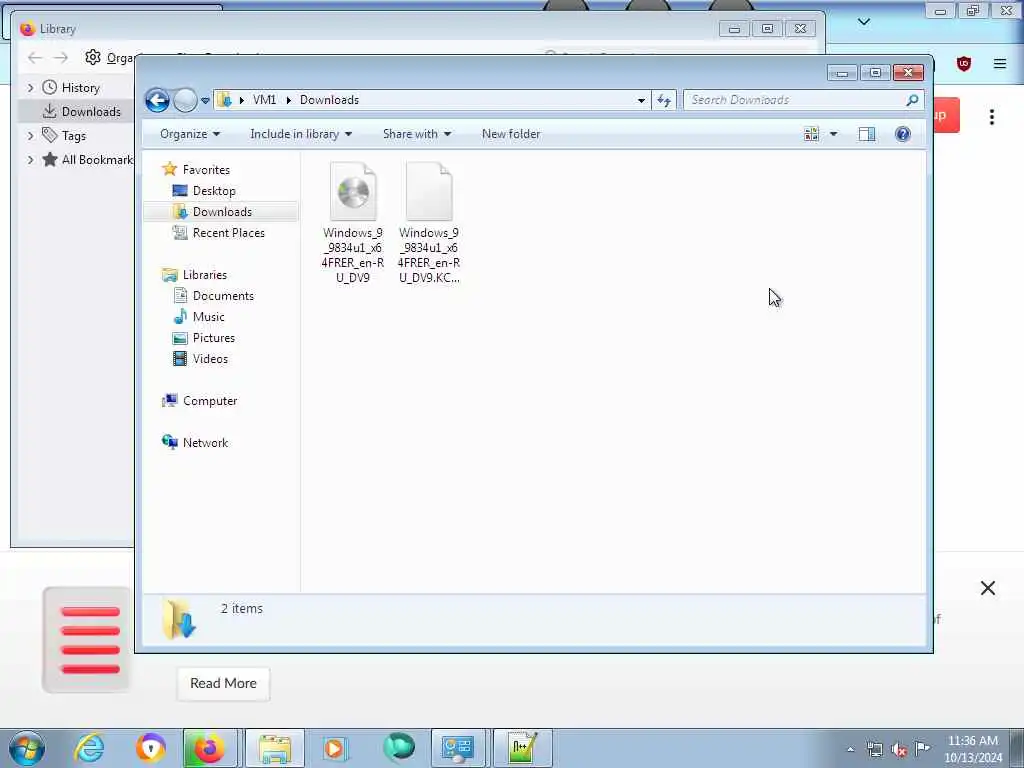Click the breadcrumb arrow before VM1
1024x768 pixels.
click(x=242, y=100)
